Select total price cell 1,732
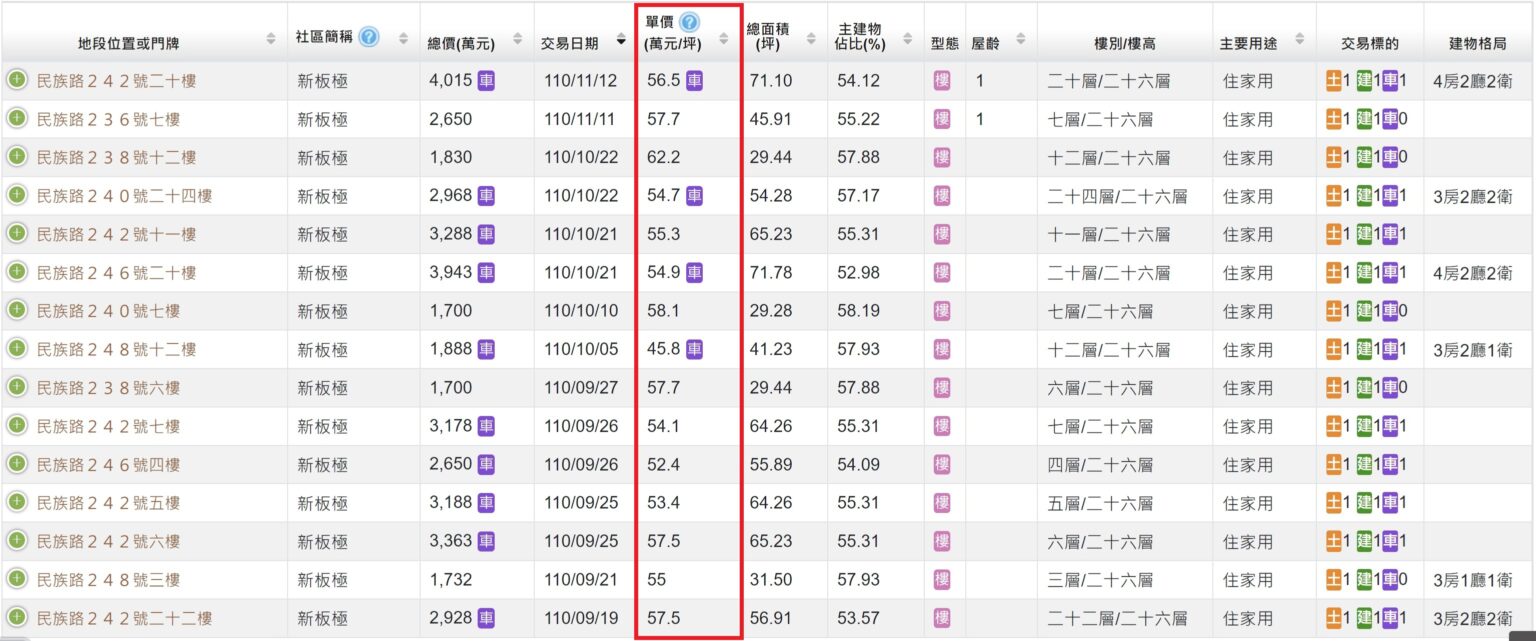 (450, 580)
